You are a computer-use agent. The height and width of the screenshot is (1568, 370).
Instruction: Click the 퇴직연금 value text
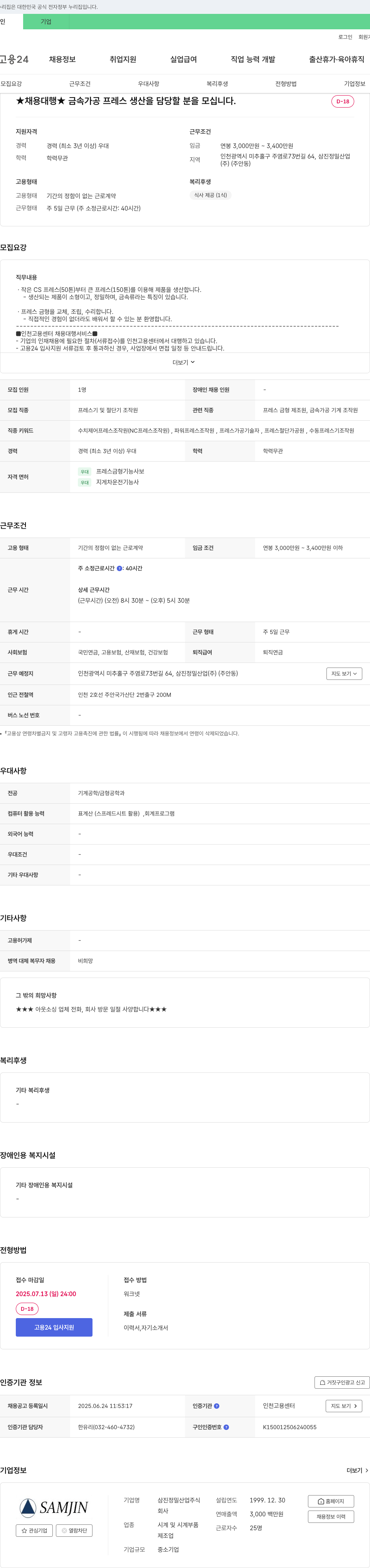click(272, 652)
